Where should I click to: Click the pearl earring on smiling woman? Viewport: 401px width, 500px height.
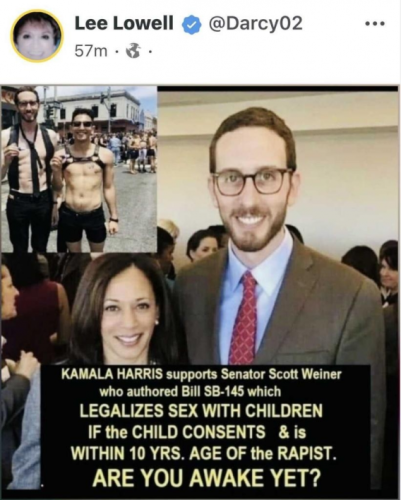pos(157,322)
